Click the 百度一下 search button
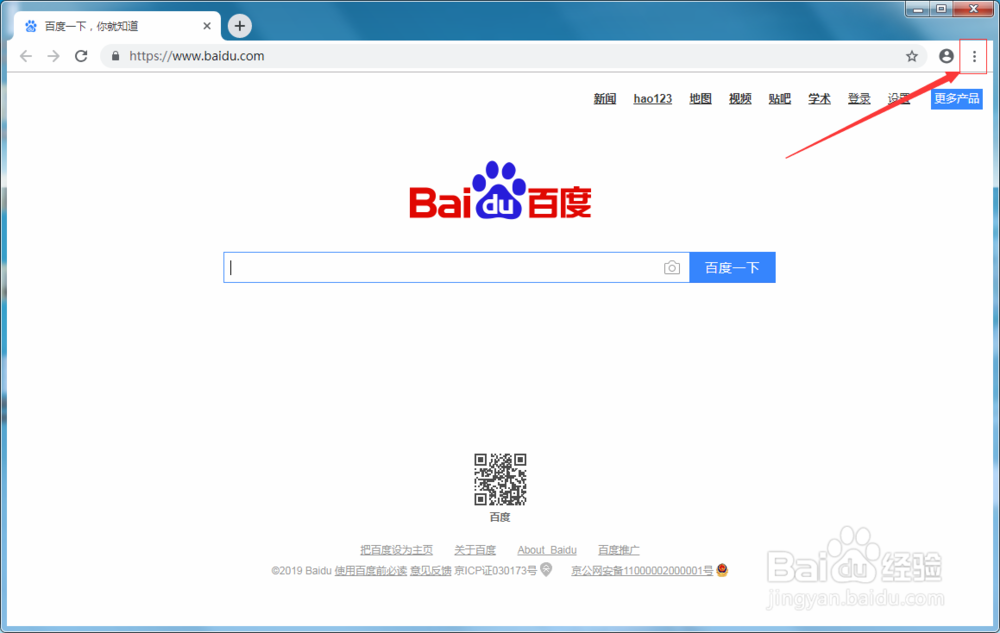 [732, 268]
